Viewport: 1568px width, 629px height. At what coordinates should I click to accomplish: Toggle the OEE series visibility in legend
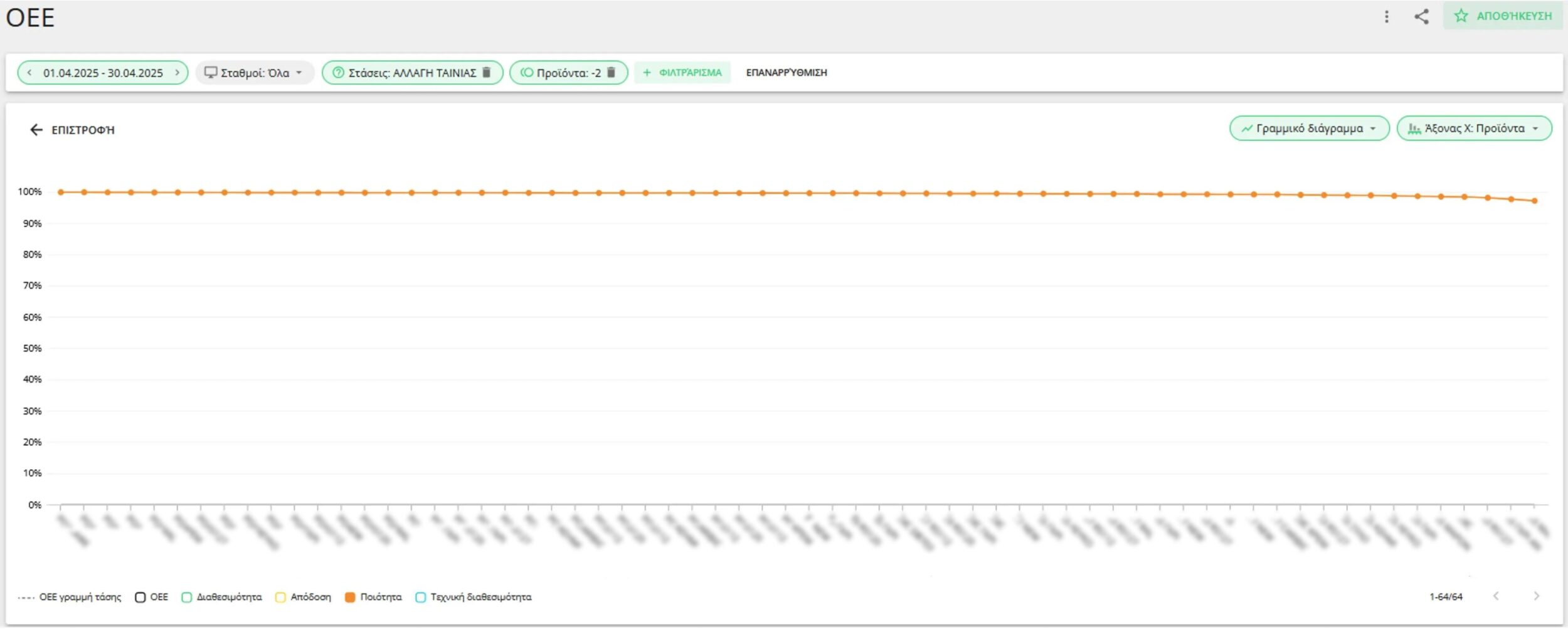coord(139,597)
